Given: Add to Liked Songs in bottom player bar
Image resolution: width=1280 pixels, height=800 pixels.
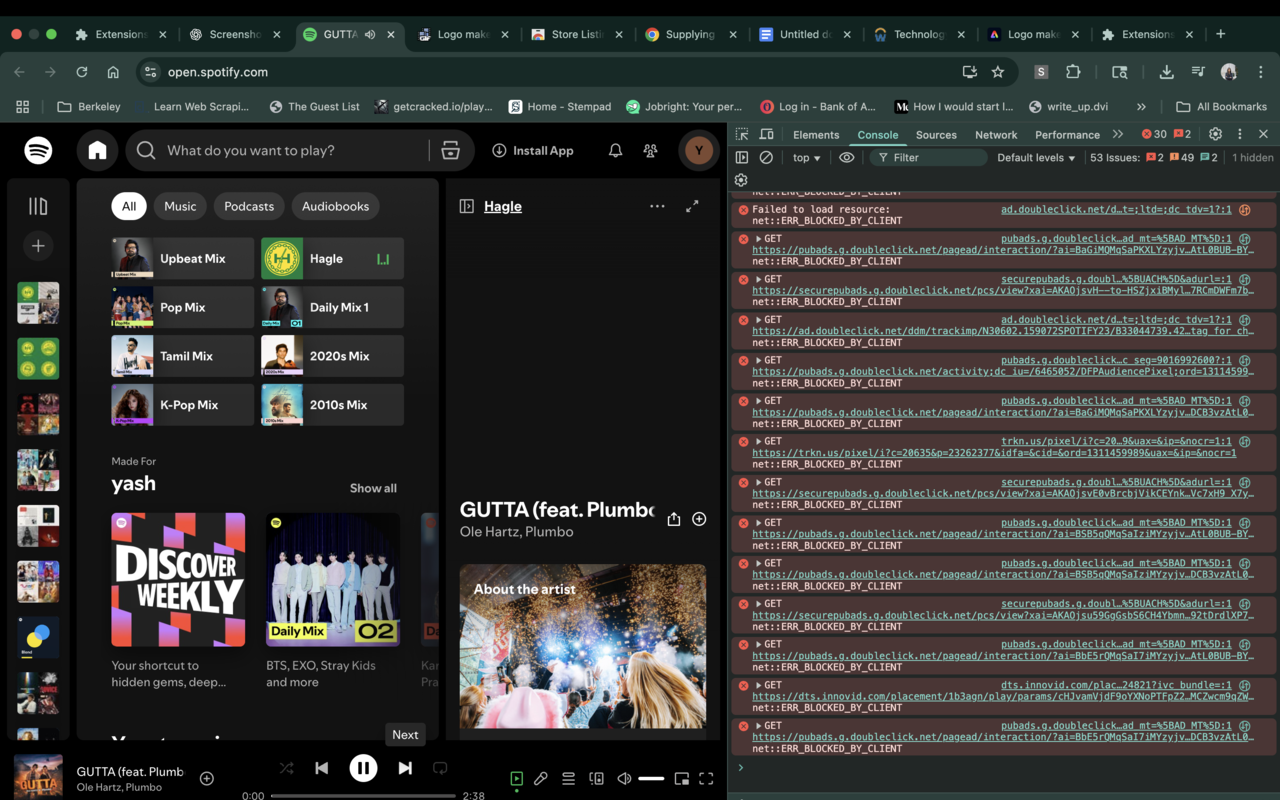Looking at the screenshot, I should coord(207,778).
